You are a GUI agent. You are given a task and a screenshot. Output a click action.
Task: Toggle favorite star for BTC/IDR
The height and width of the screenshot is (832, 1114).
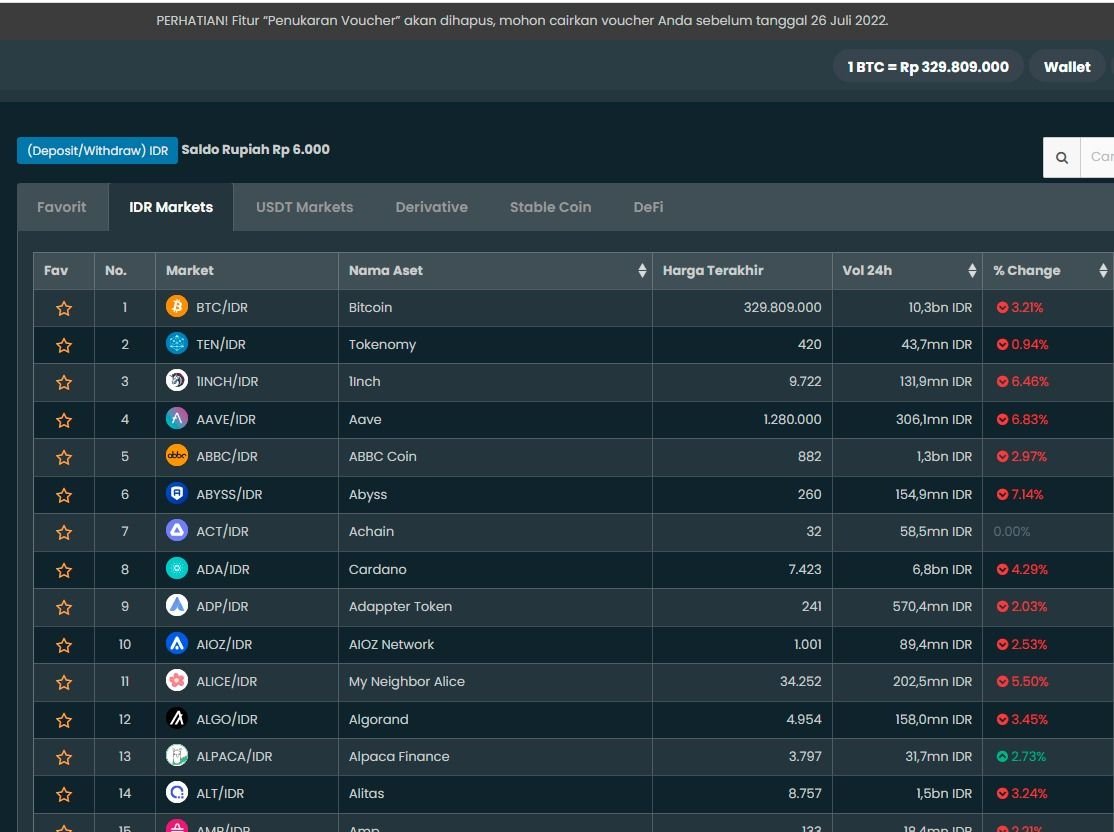pos(64,308)
